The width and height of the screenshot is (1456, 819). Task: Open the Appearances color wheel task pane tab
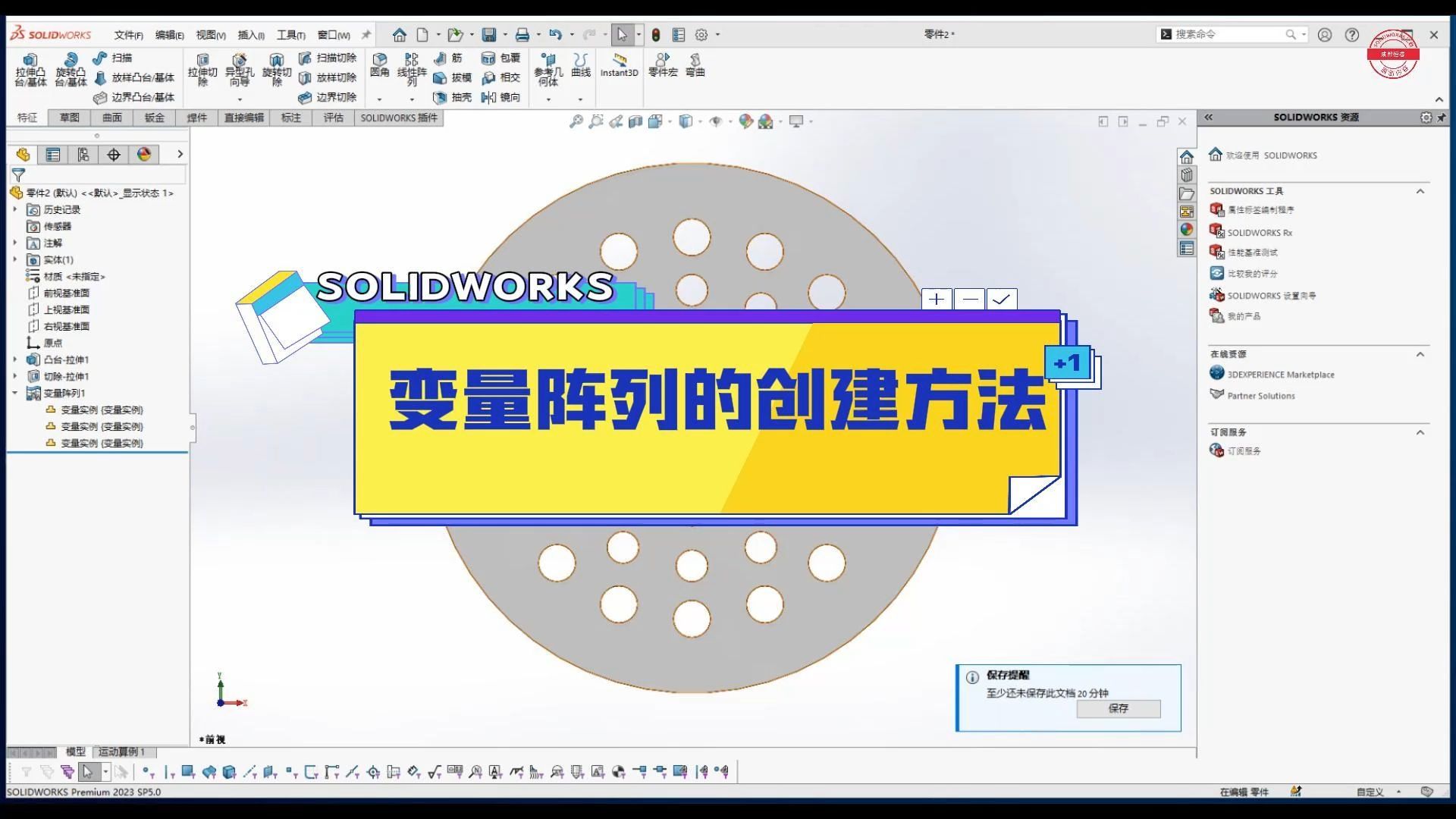coord(1187,229)
